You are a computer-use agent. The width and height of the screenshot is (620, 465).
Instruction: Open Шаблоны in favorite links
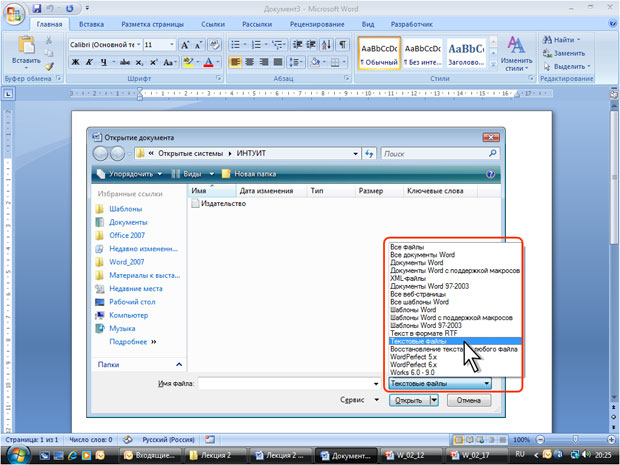pyautogui.click(x=125, y=208)
